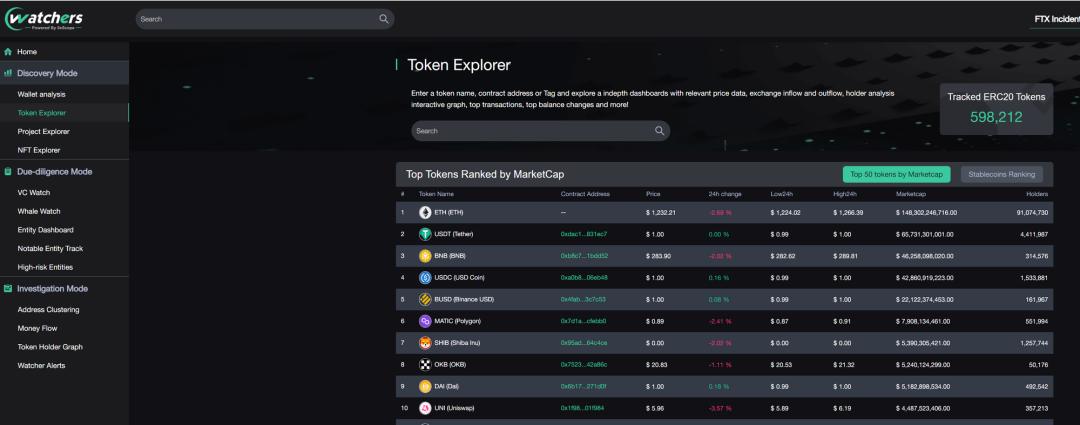Open the USDT contract address link
This screenshot has height=425, width=1080.
point(584,234)
